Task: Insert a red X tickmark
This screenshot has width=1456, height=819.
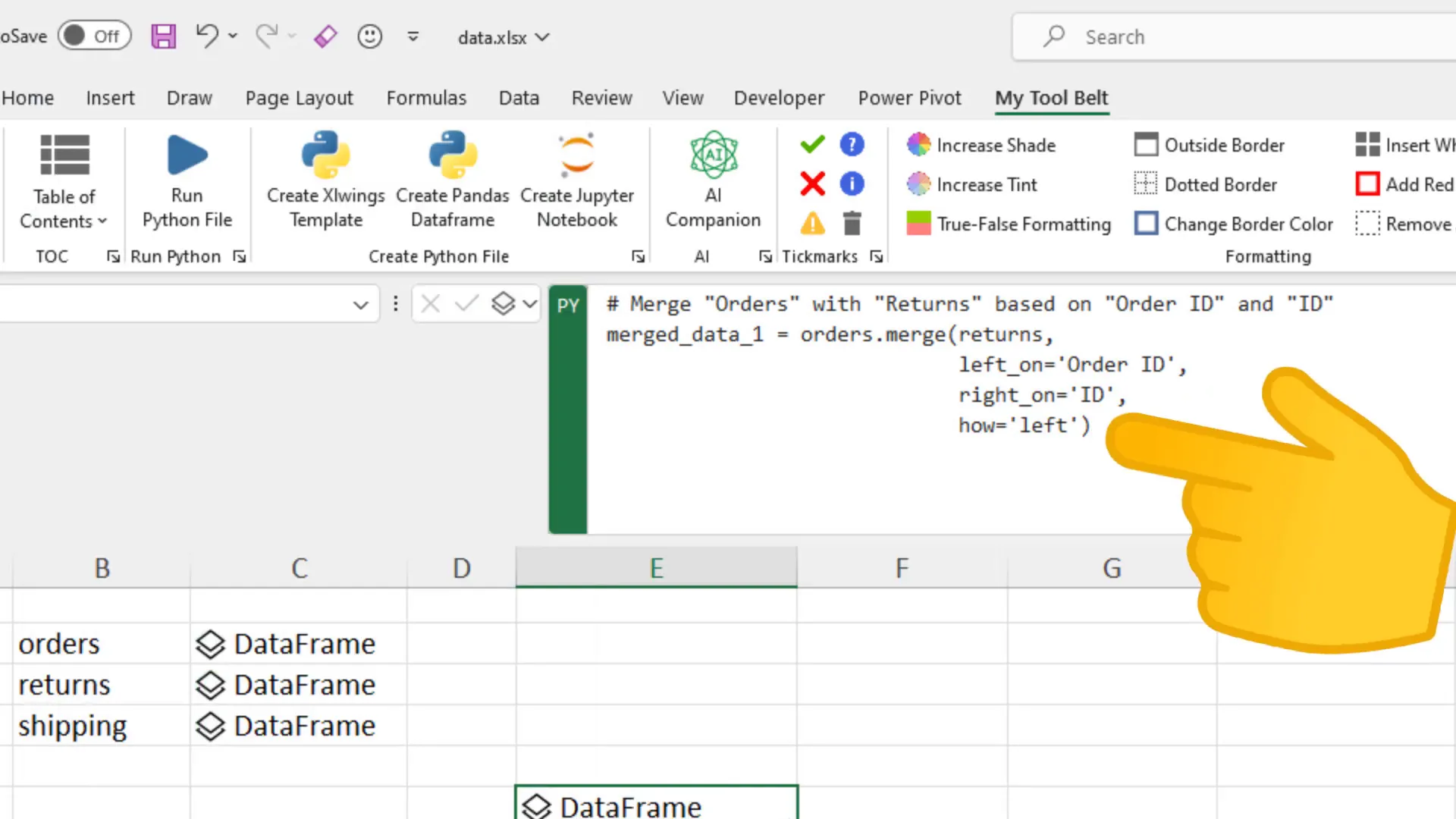Action: click(x=811, y=184)
